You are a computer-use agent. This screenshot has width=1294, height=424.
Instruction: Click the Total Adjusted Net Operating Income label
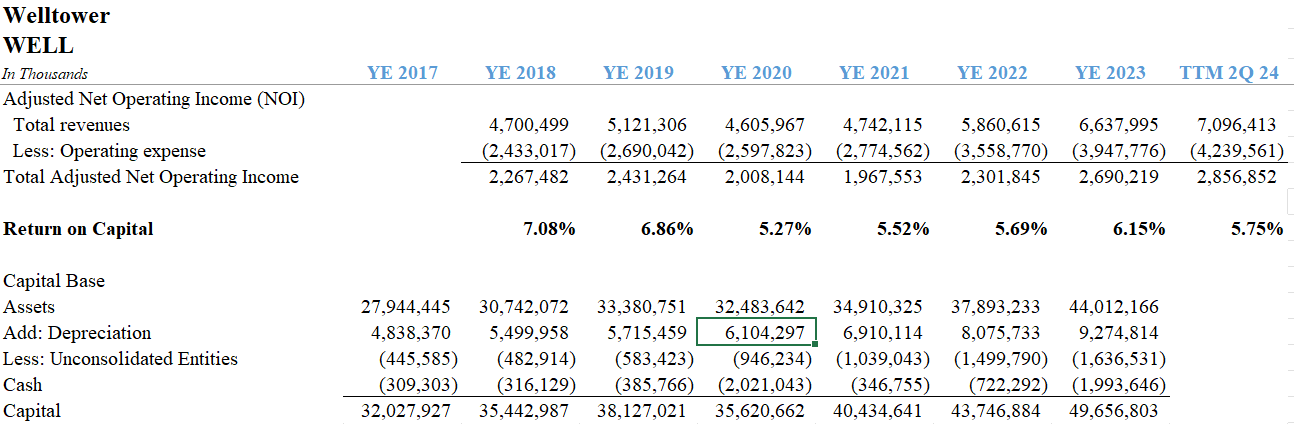pyautogui.click(x=151, y=177)
